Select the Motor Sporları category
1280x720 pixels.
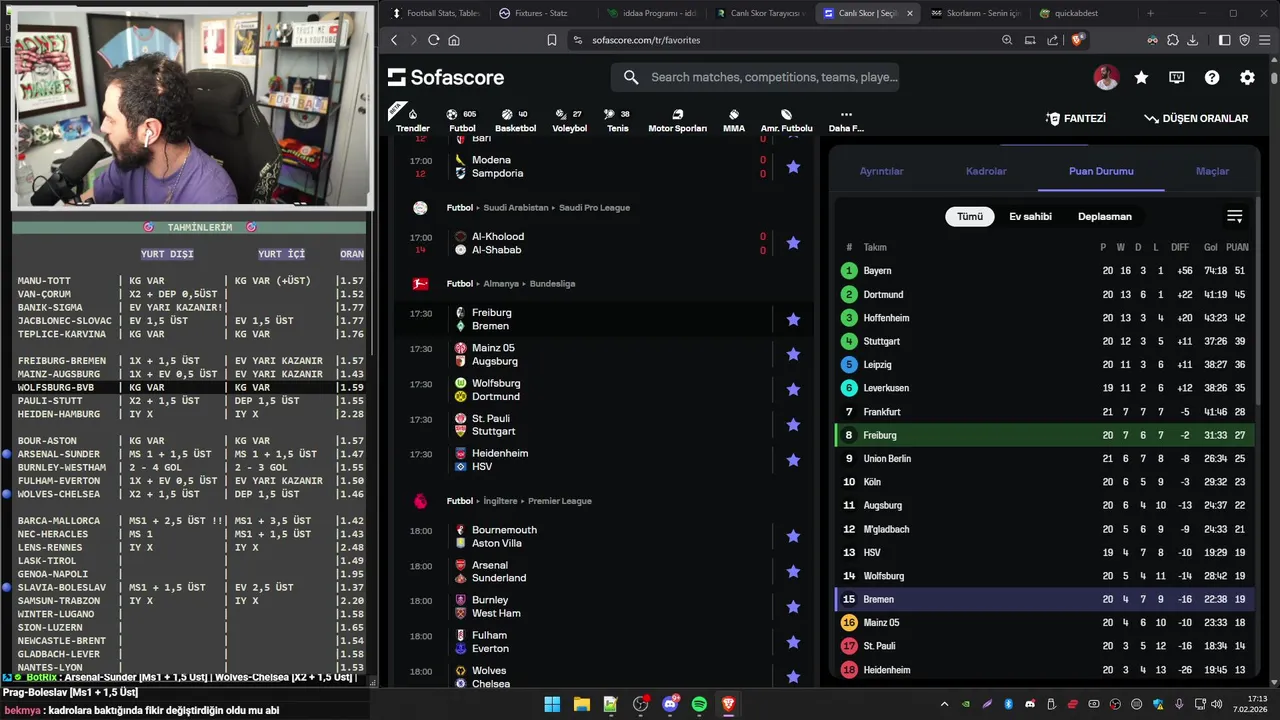click(677, 120)
